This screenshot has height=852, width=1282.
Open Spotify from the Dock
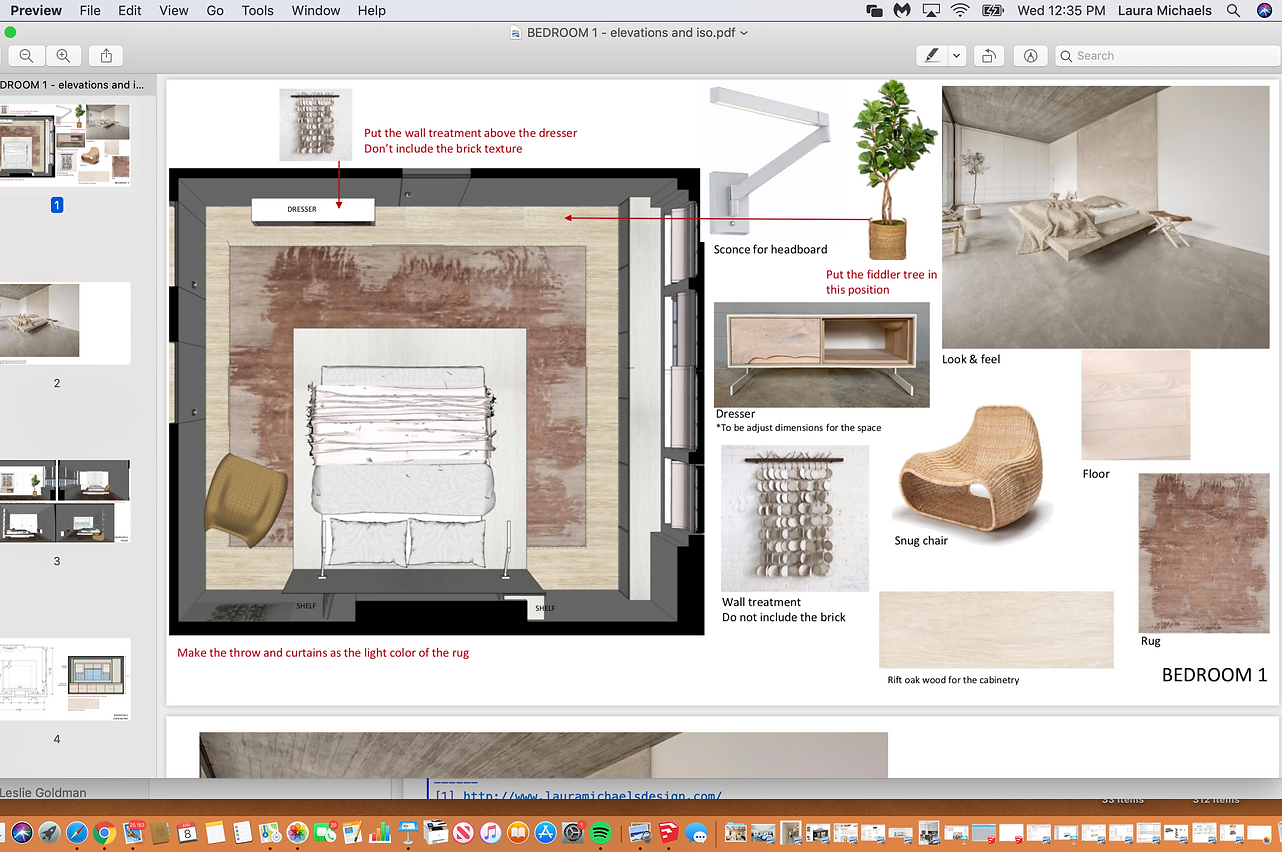(600, 832)
